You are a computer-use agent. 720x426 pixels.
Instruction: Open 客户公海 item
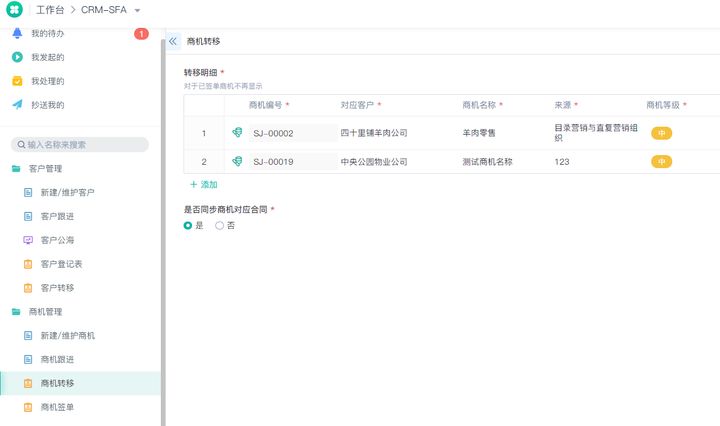[57, 240]
